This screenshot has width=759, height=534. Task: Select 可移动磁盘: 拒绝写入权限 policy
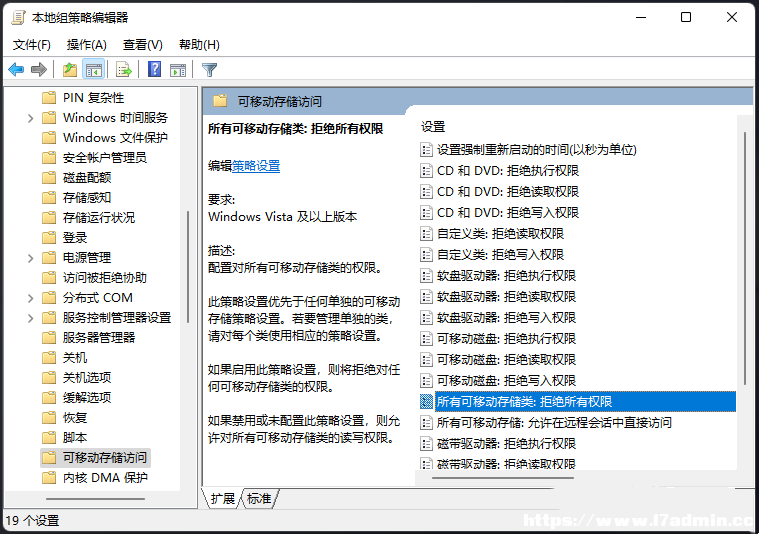click(x=506, y=381)
